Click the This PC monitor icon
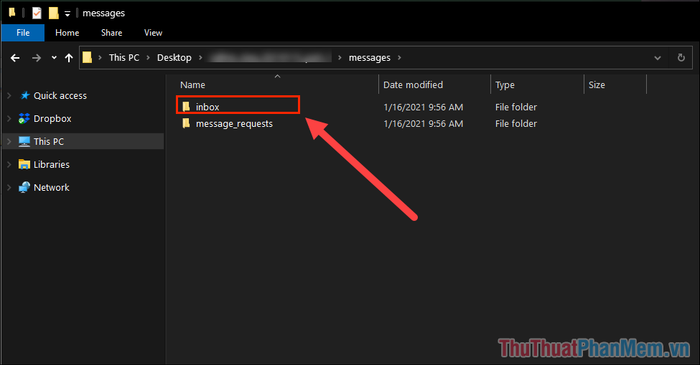700x365 pixels. click(x=24, y=141)
